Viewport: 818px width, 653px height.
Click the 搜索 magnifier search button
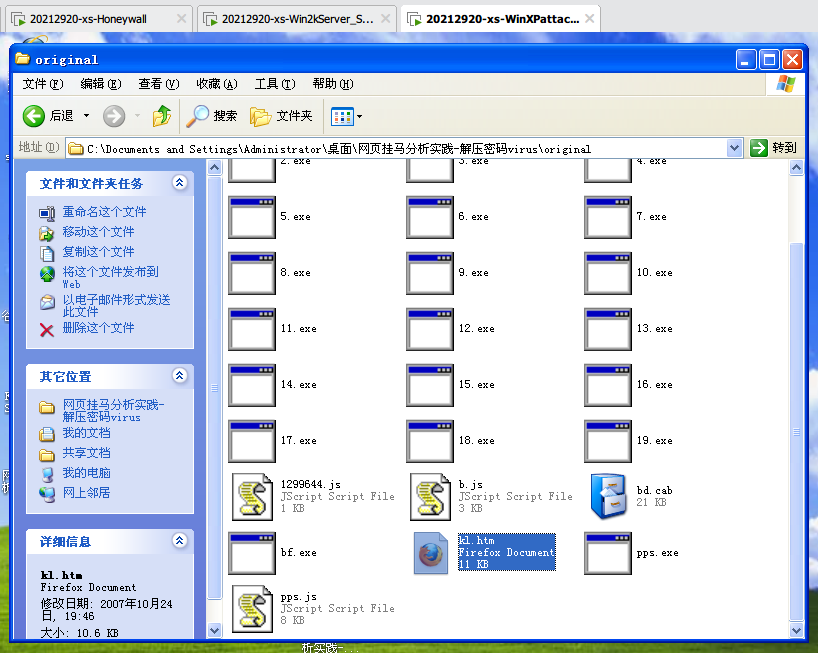click(x=211, y=116)
